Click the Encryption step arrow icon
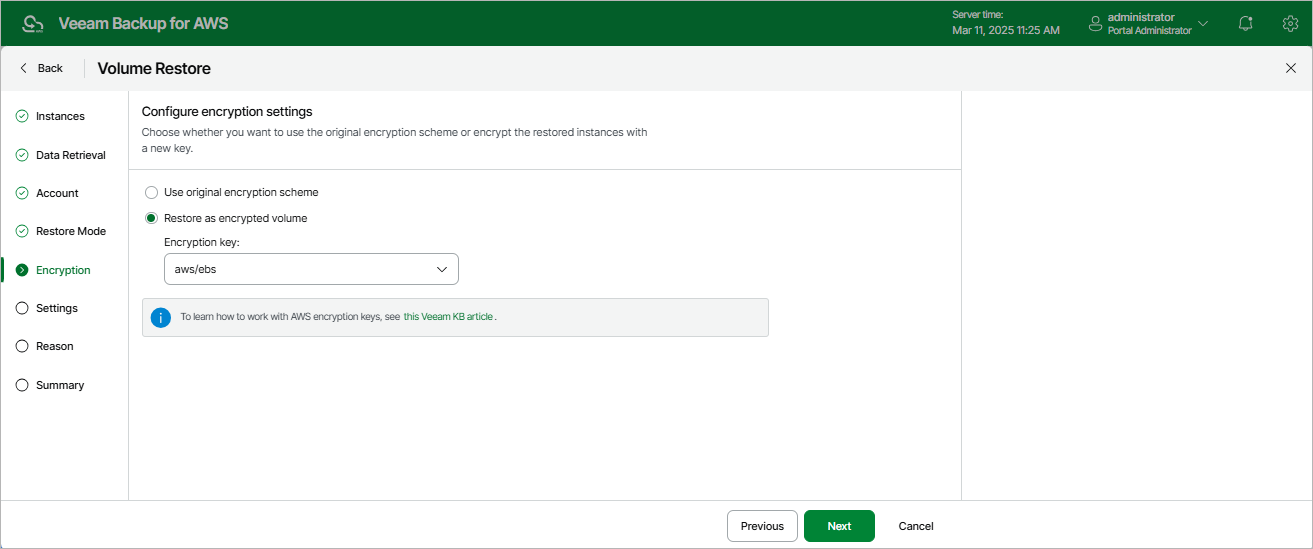The height and width of the screenshot is (549, 1313). 22,270
